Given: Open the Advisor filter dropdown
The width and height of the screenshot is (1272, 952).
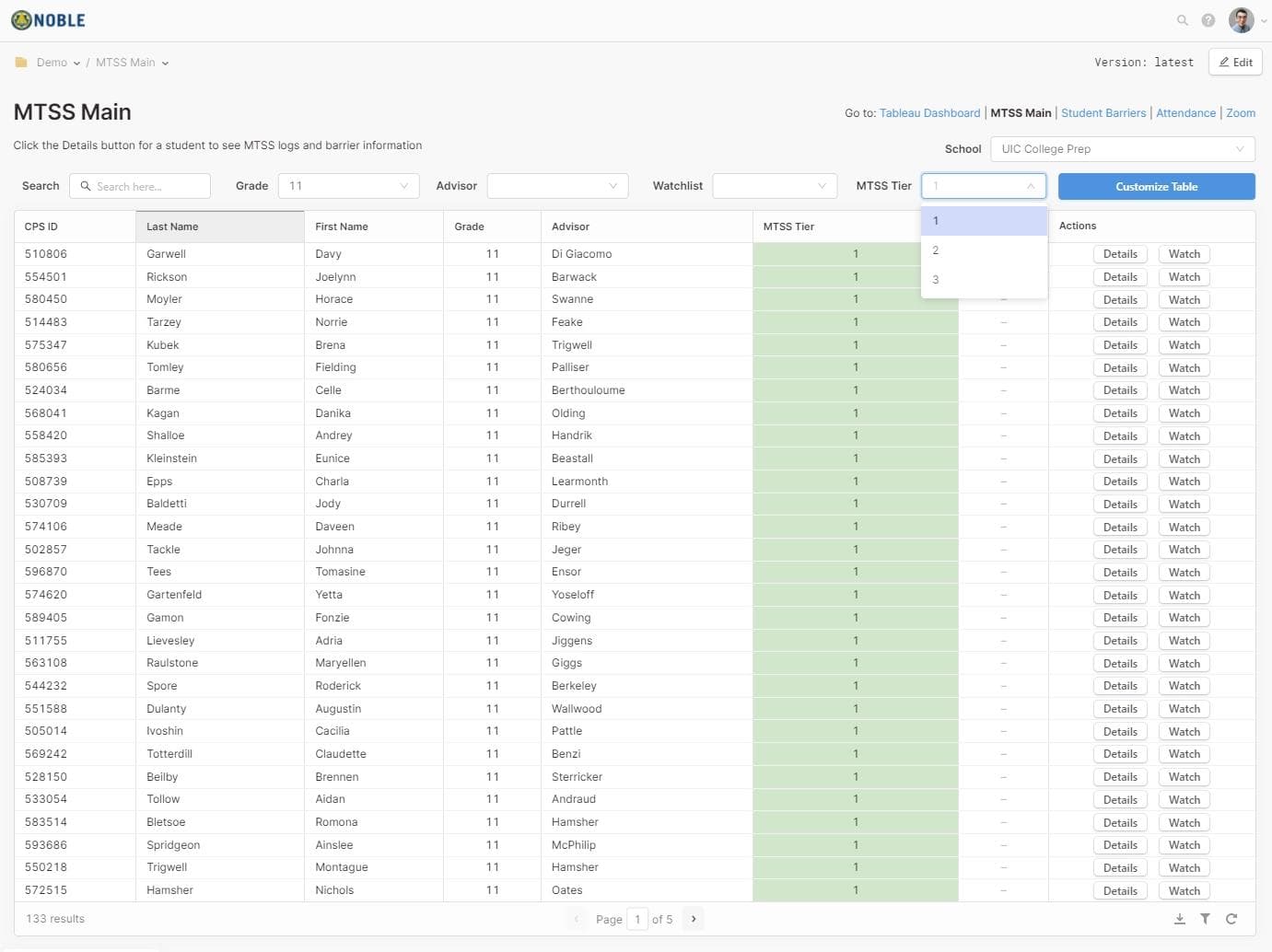Looking at the screenshot, I should coord(557,186).
